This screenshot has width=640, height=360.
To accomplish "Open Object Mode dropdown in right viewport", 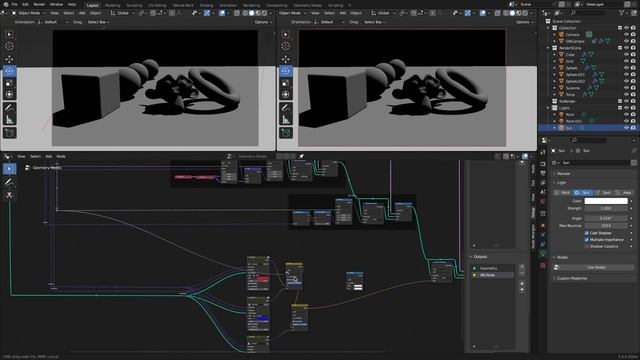I will pyautogui.click(x=292, y=13).
